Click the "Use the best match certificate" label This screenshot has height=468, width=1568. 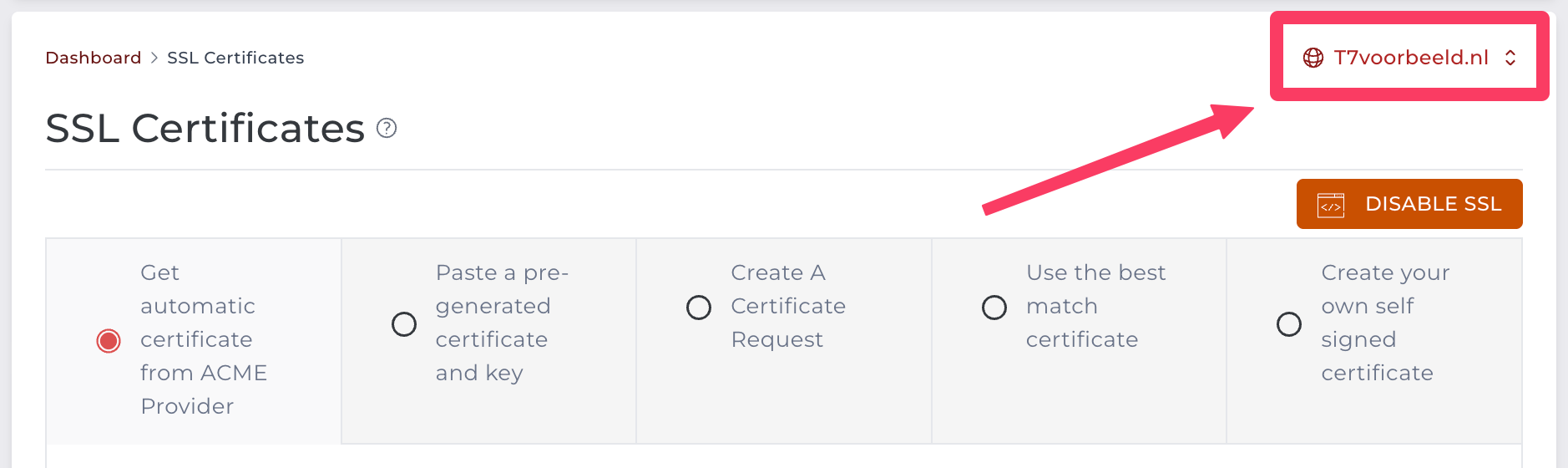click(1095, 306)
